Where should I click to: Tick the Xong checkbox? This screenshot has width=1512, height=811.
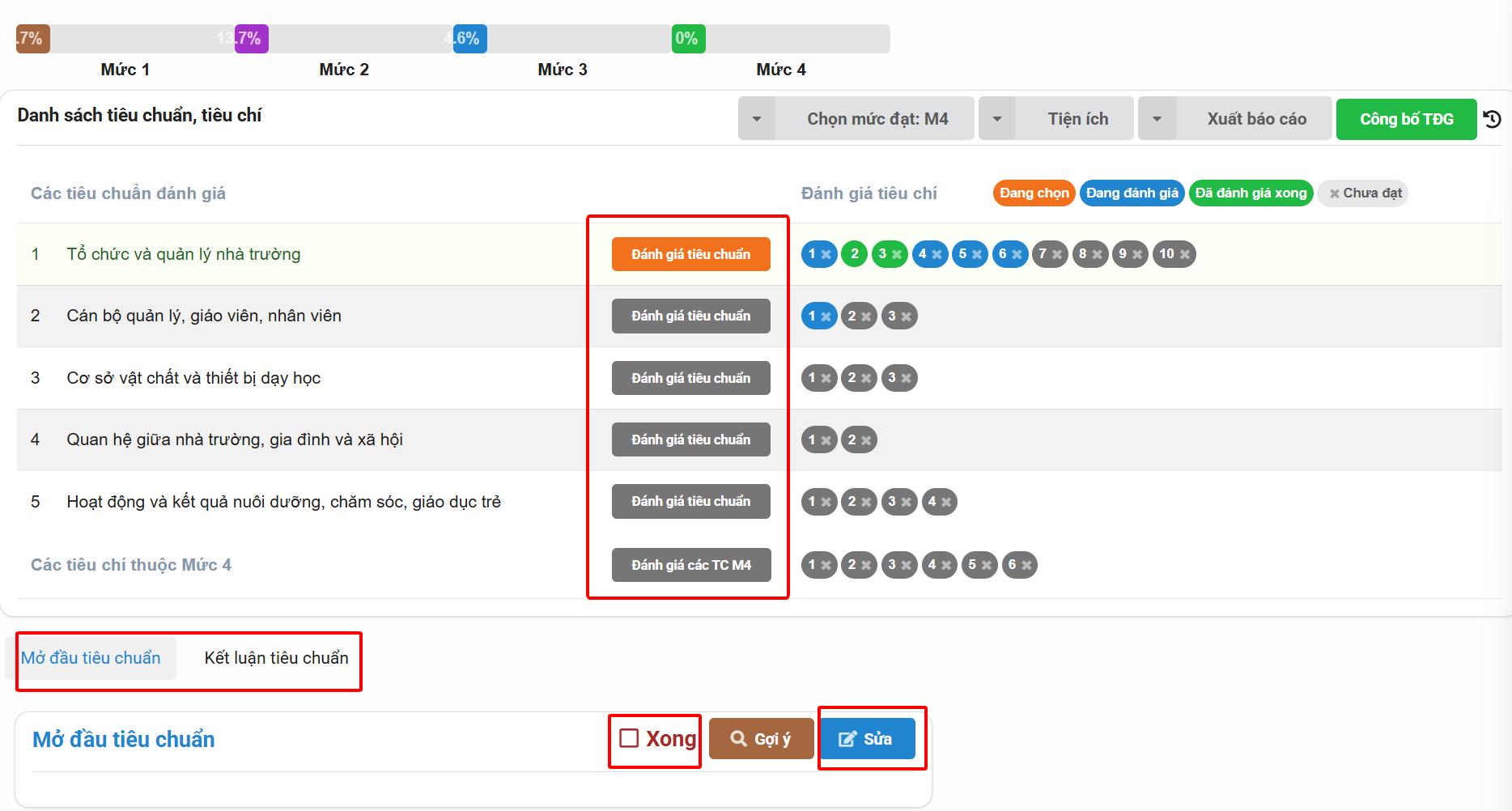[629, 738]
